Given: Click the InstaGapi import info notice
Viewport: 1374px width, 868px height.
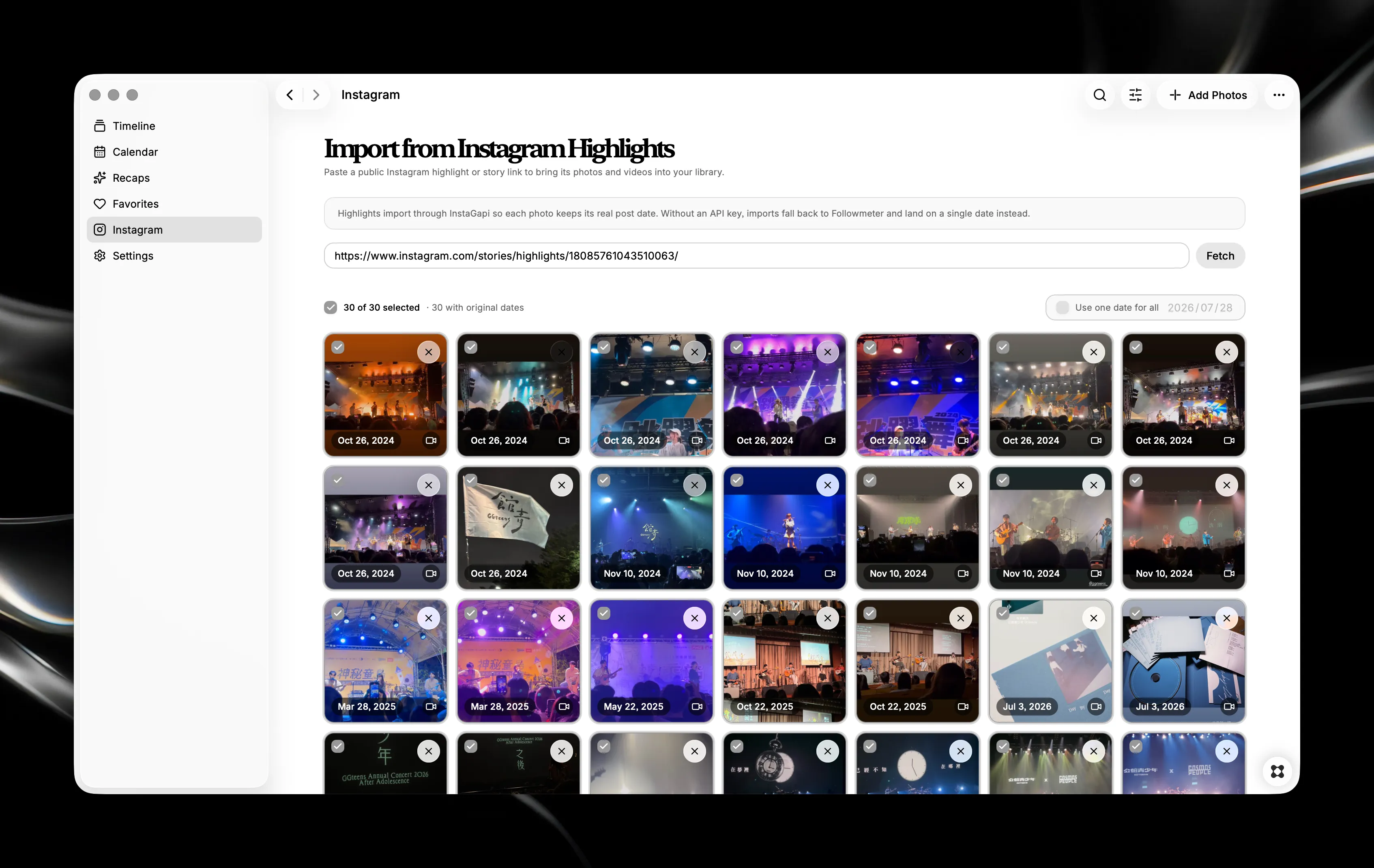Looking at the screenshot, I should click(x=785, y=213).
